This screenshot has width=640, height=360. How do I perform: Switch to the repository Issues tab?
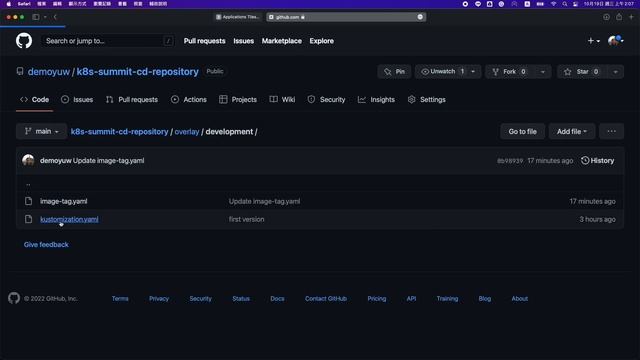coord(77,100)
